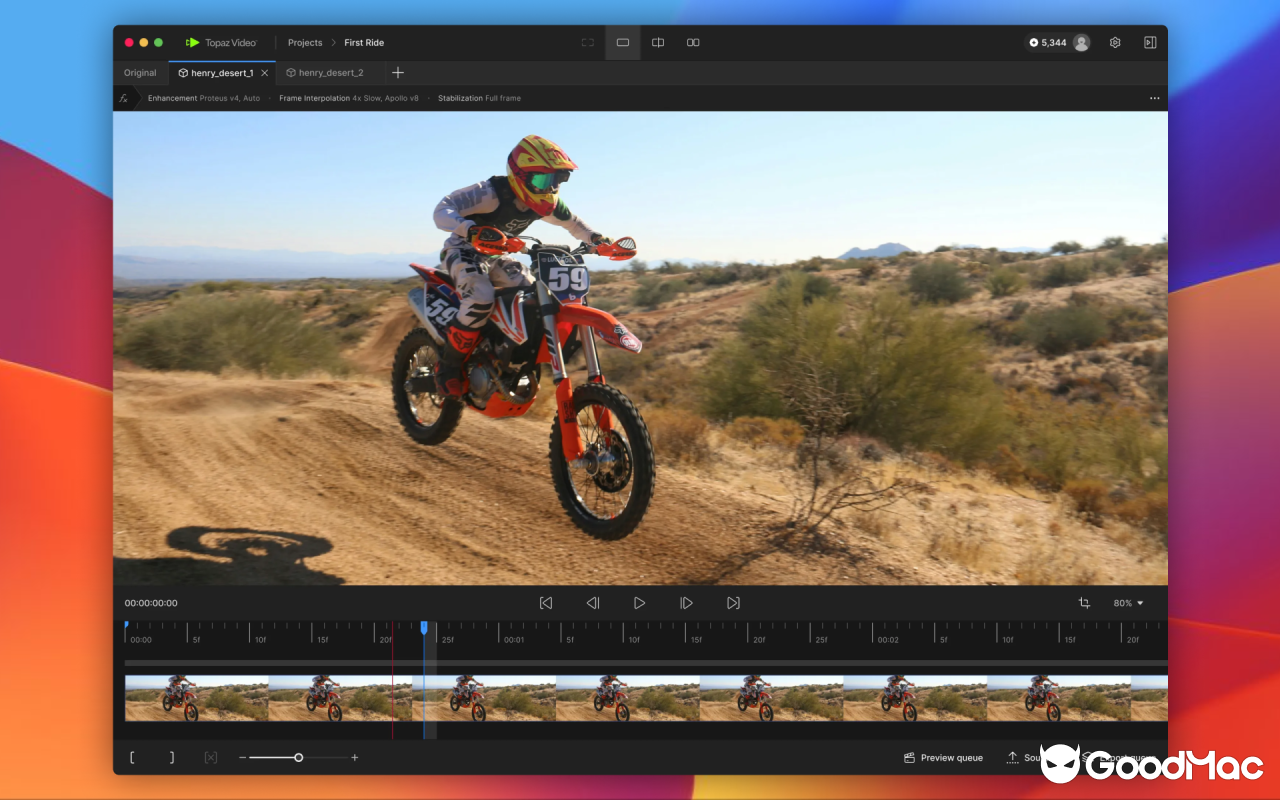Select the single preview view mode

[x=622, y=42]
